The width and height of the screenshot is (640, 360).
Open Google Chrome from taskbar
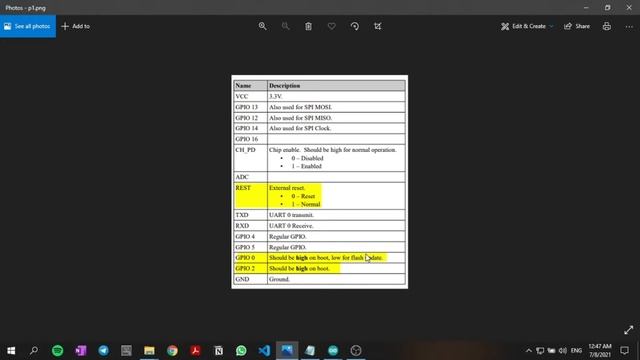pos(172,350)
